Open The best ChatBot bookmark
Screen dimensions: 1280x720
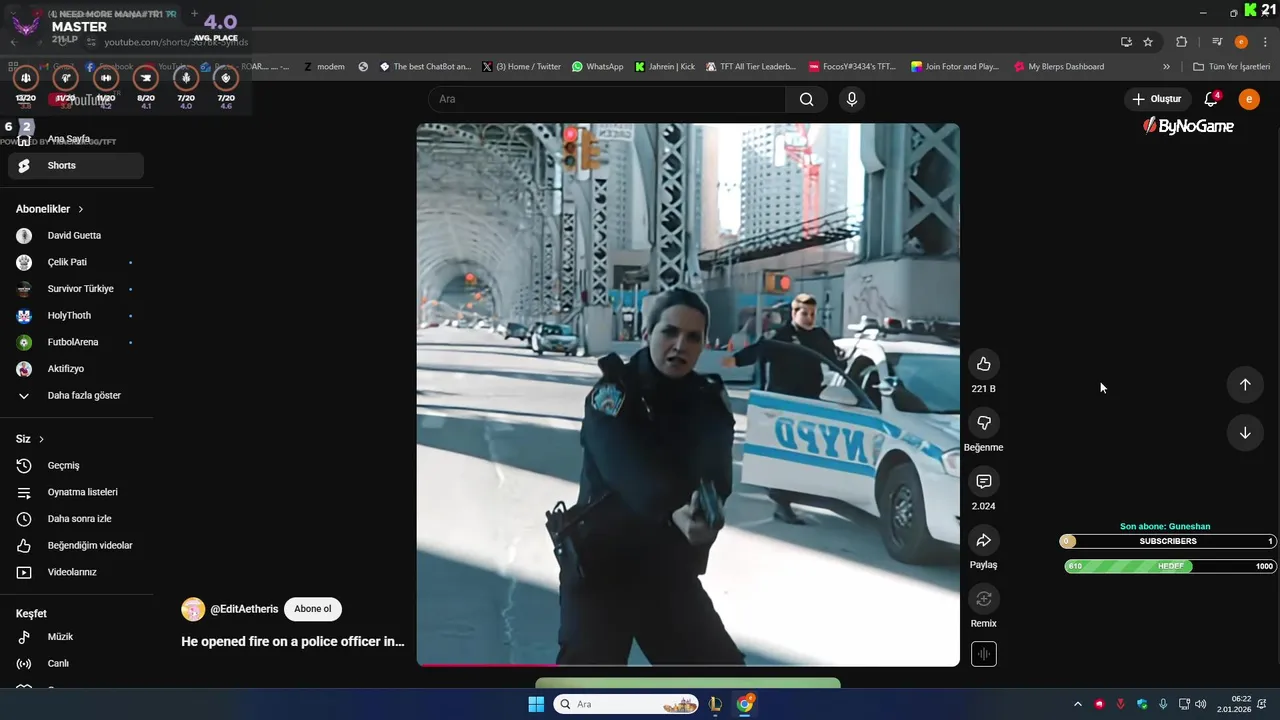tap(425, 67)
